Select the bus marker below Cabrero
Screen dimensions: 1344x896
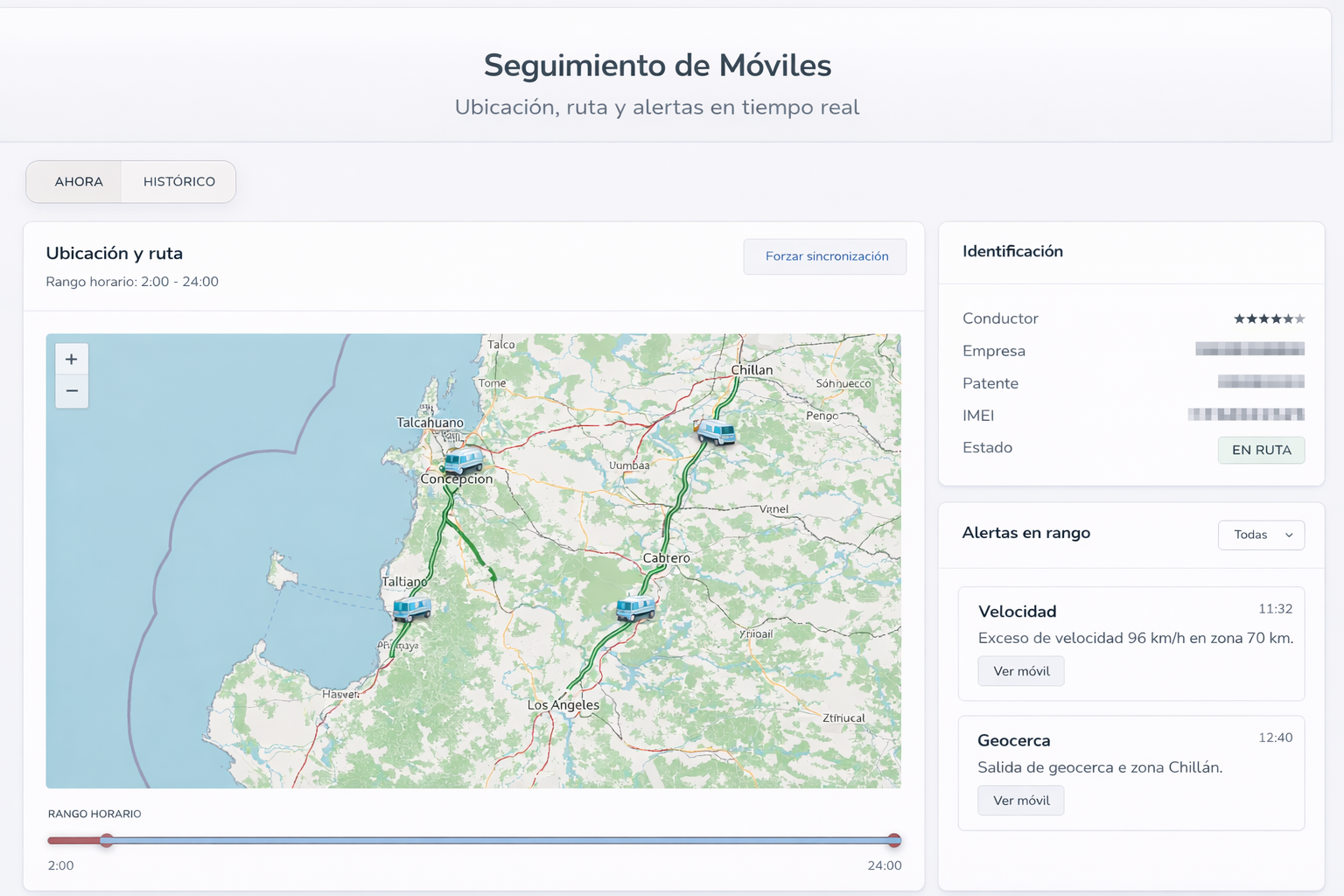click(635, 607)
